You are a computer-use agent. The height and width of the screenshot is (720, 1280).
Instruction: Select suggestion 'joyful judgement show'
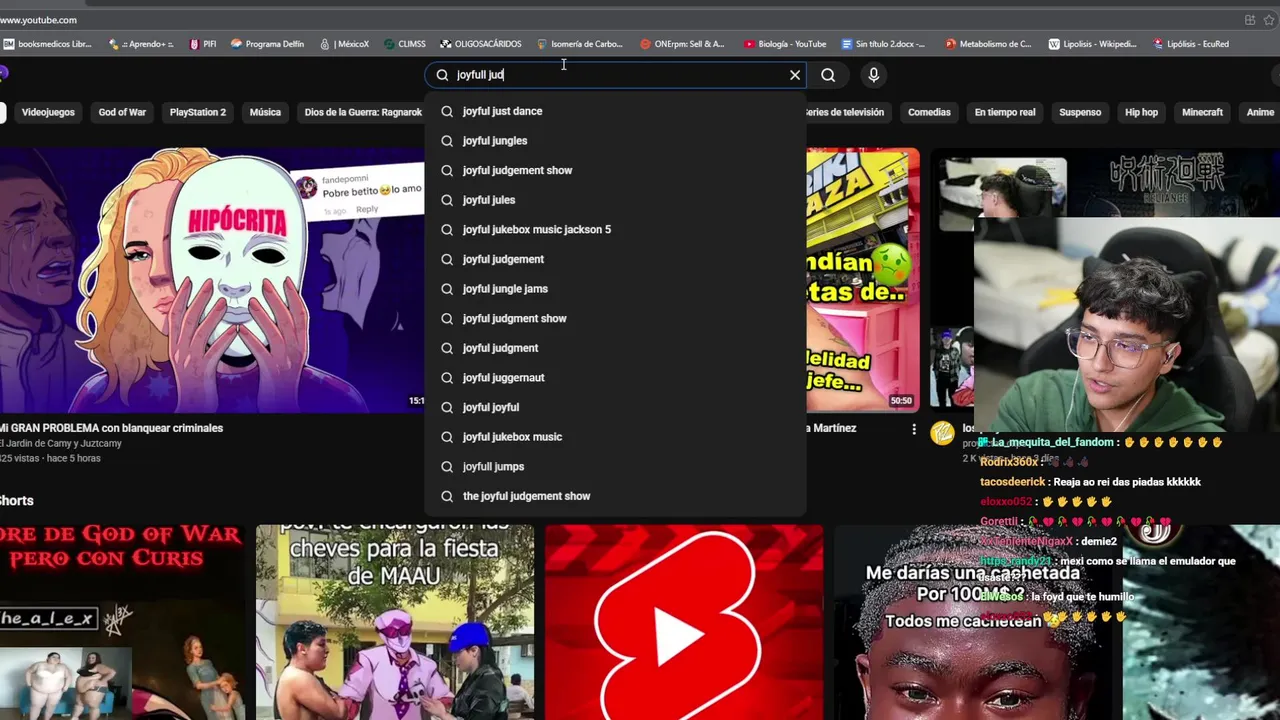tap(615, 170)
